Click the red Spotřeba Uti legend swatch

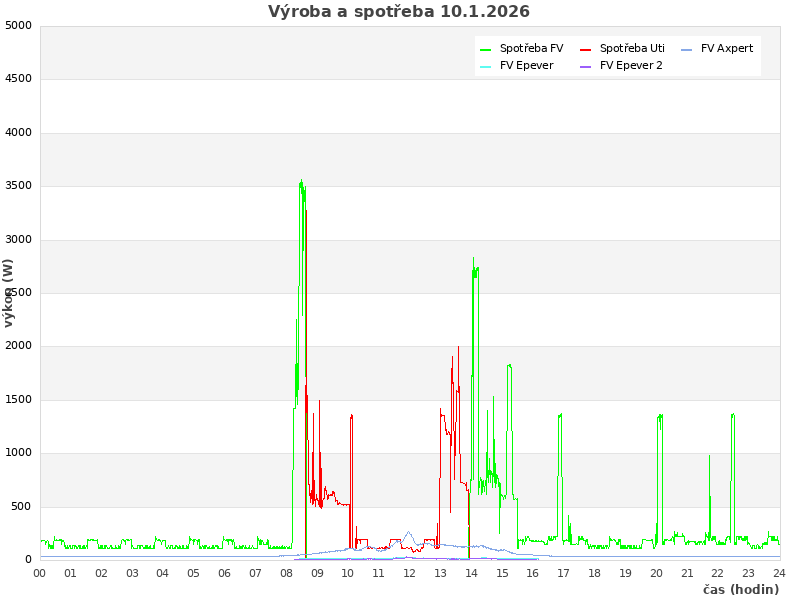[x=586, y=49]
